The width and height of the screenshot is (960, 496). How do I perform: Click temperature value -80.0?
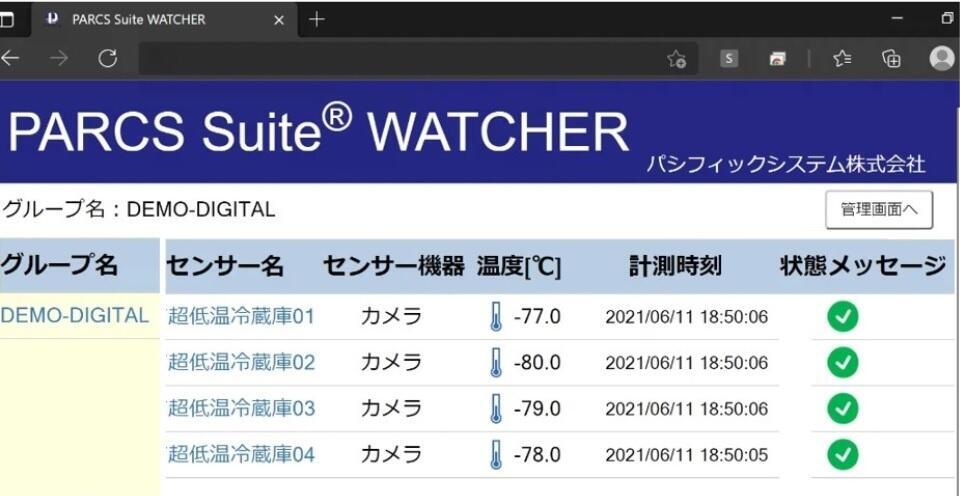point(537,363)
